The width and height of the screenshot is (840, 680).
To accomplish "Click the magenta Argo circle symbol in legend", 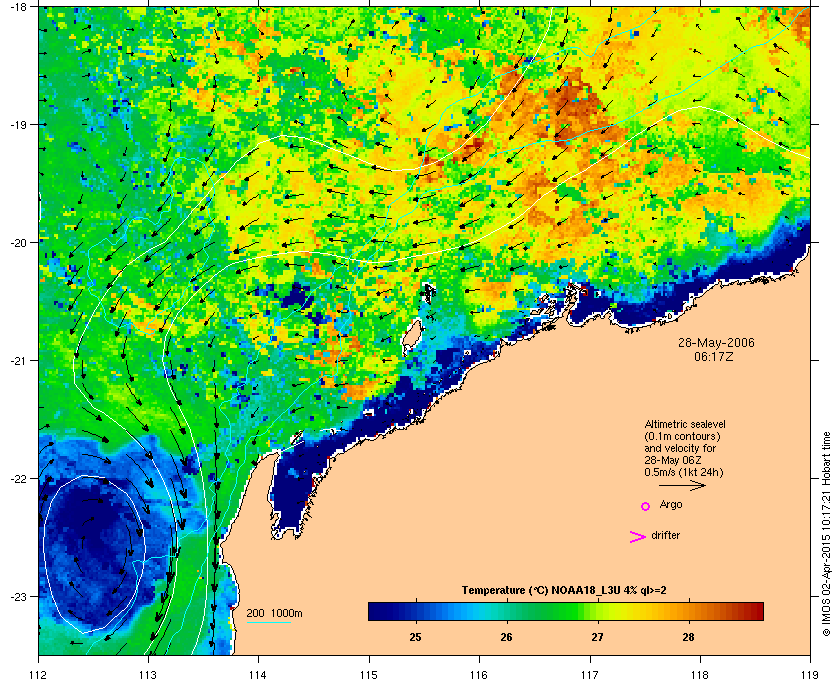I will [x=646, y=506].
